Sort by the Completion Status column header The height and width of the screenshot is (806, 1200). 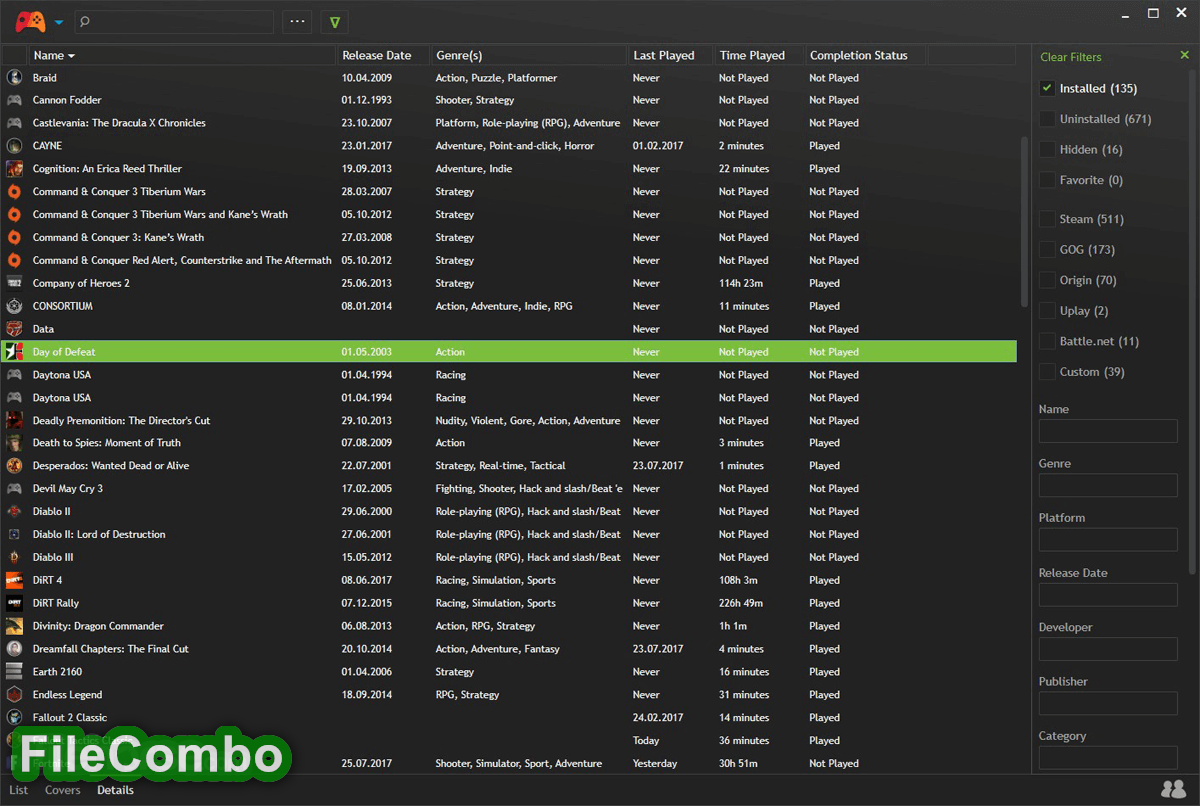[865, 55]
